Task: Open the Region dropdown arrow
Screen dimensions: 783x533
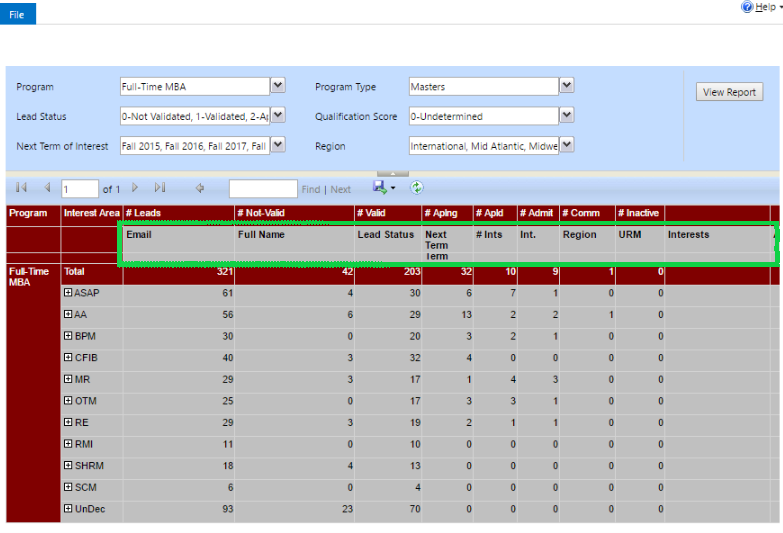Action: (567, 146)
